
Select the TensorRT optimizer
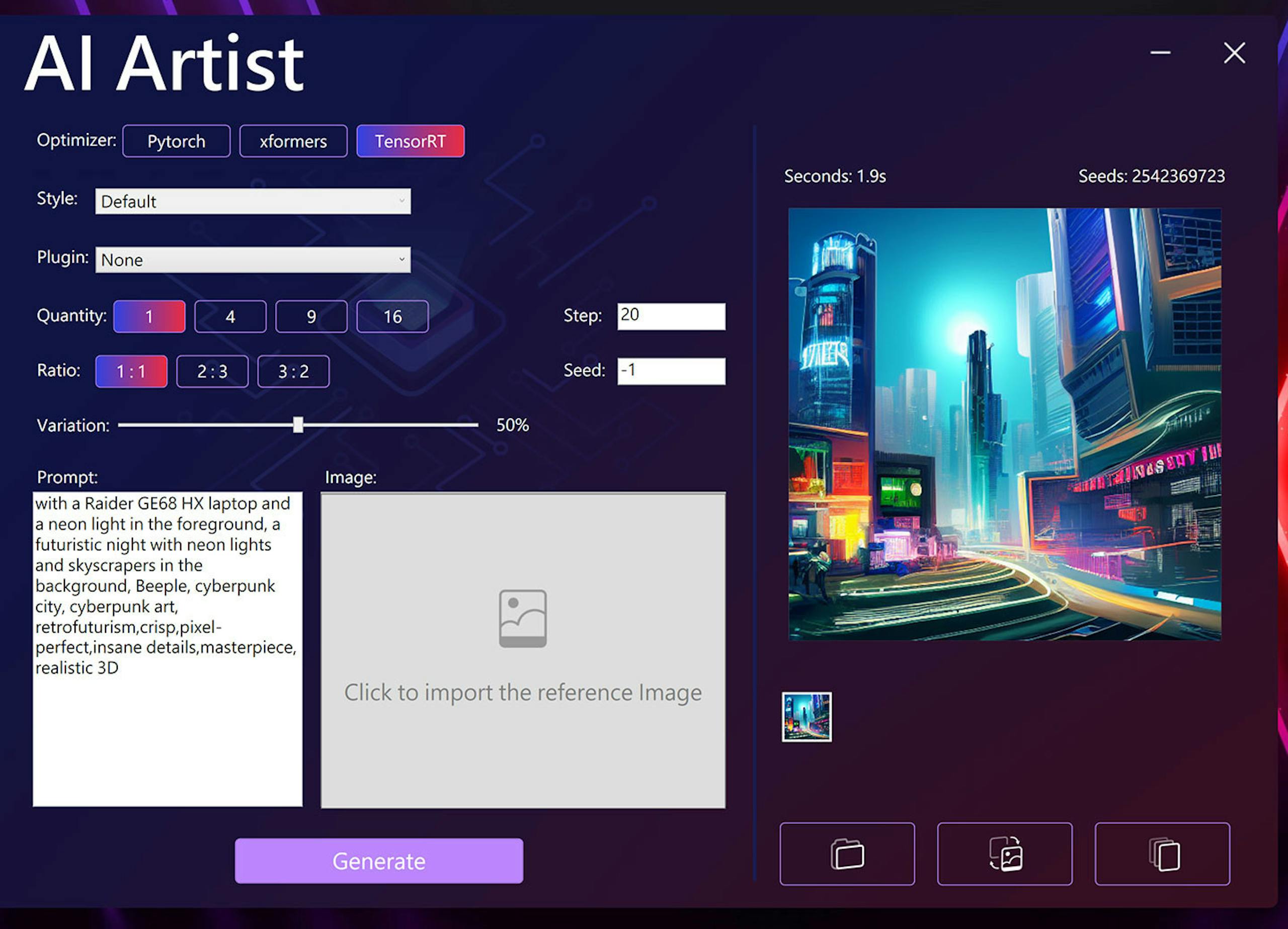(x=410, y=141)
